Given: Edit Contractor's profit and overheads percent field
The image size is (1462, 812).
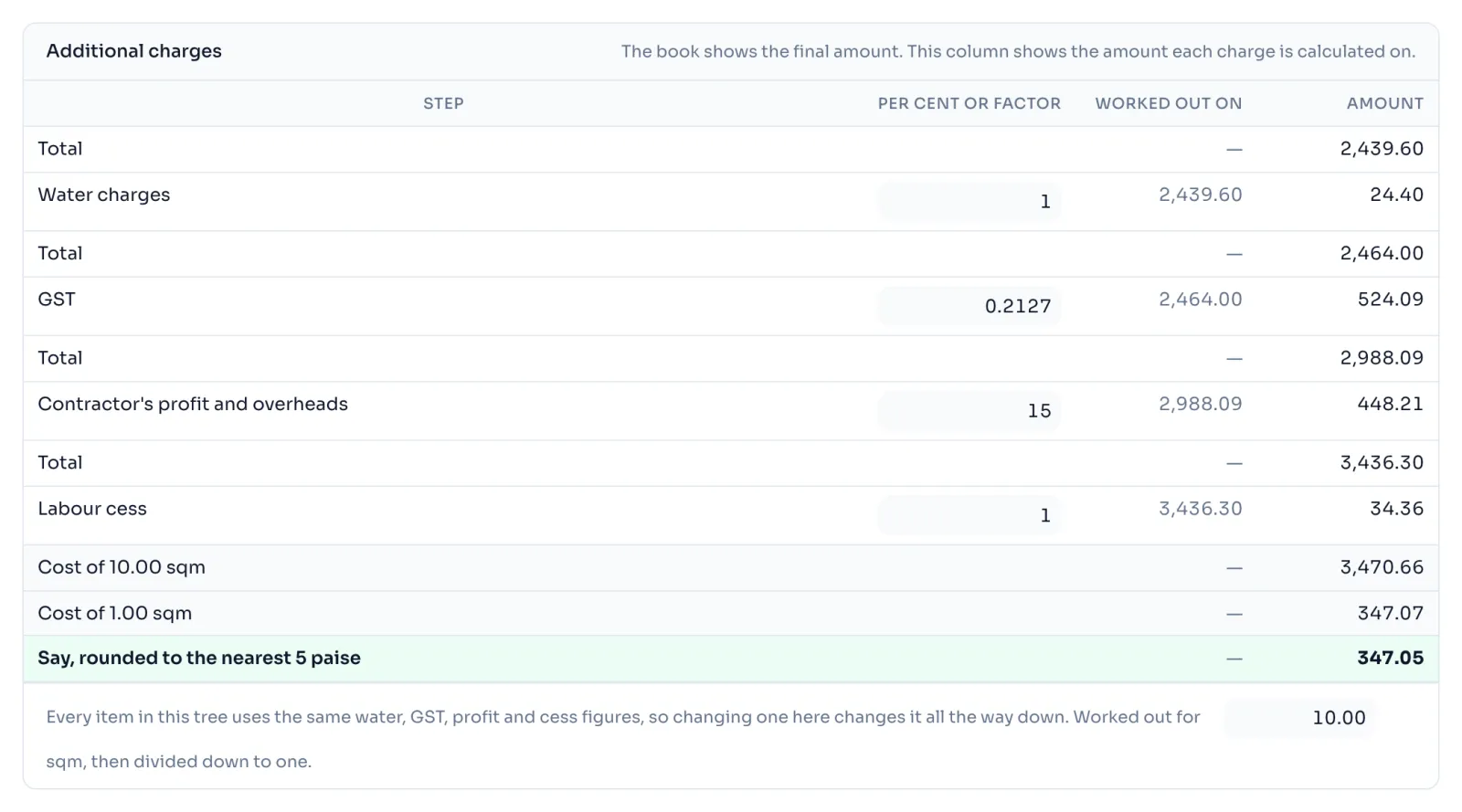Looking at the screenshot, I should click(x=969, y=410).
